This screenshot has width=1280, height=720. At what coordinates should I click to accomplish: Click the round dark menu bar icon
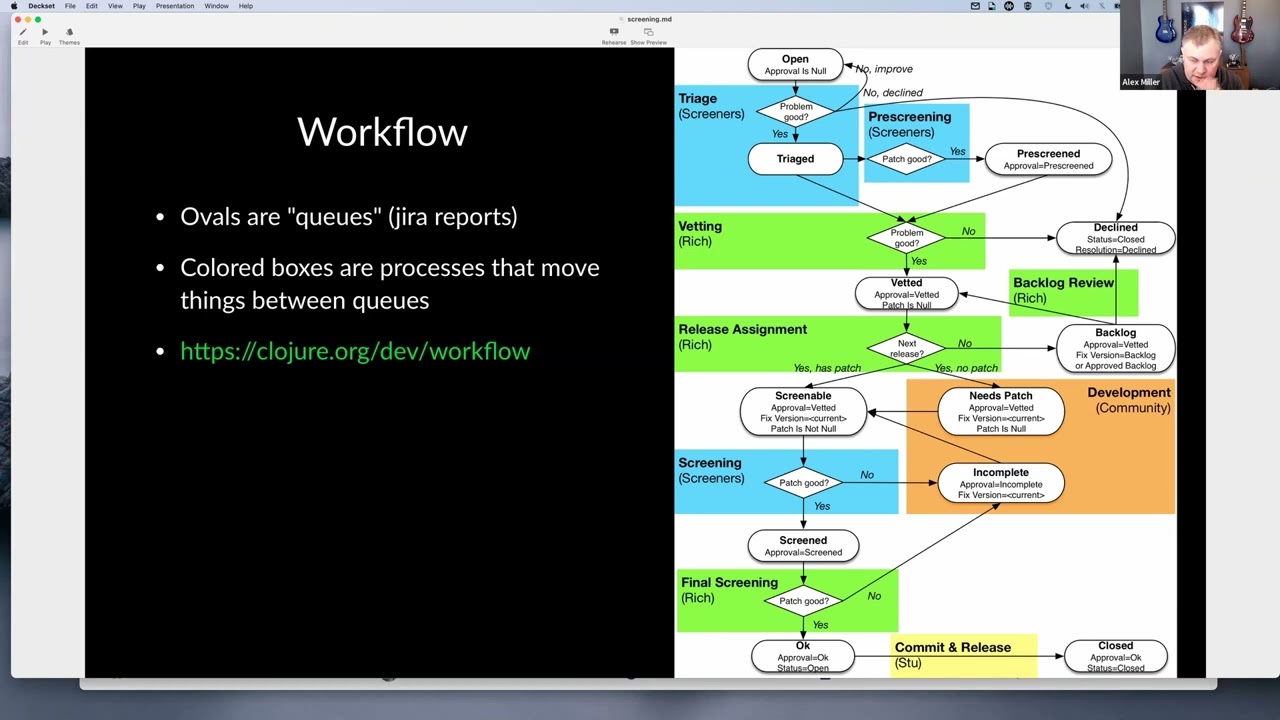tap(1009, 6)
